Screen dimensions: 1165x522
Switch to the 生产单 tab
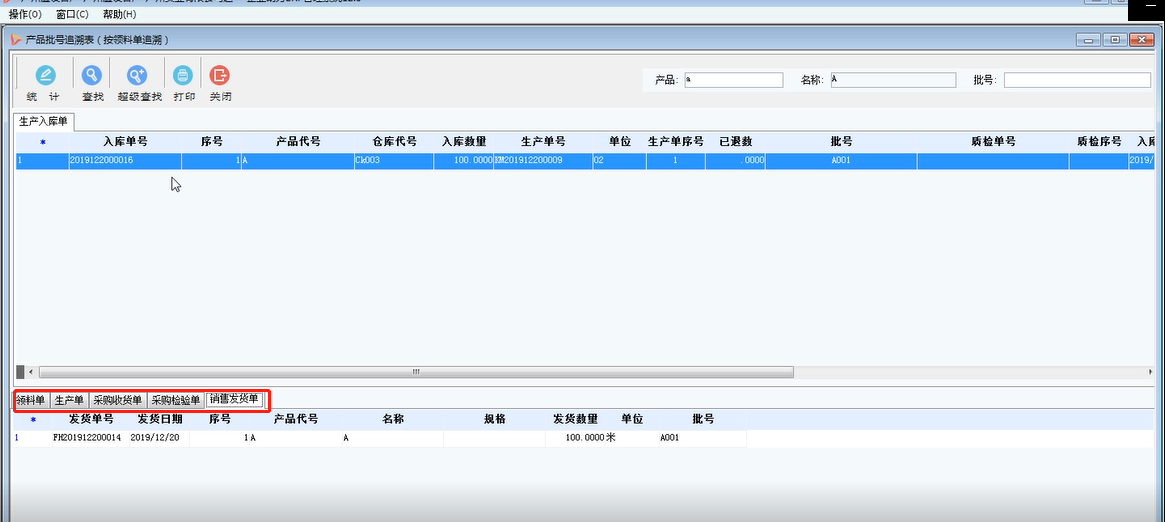pos(69,400)
